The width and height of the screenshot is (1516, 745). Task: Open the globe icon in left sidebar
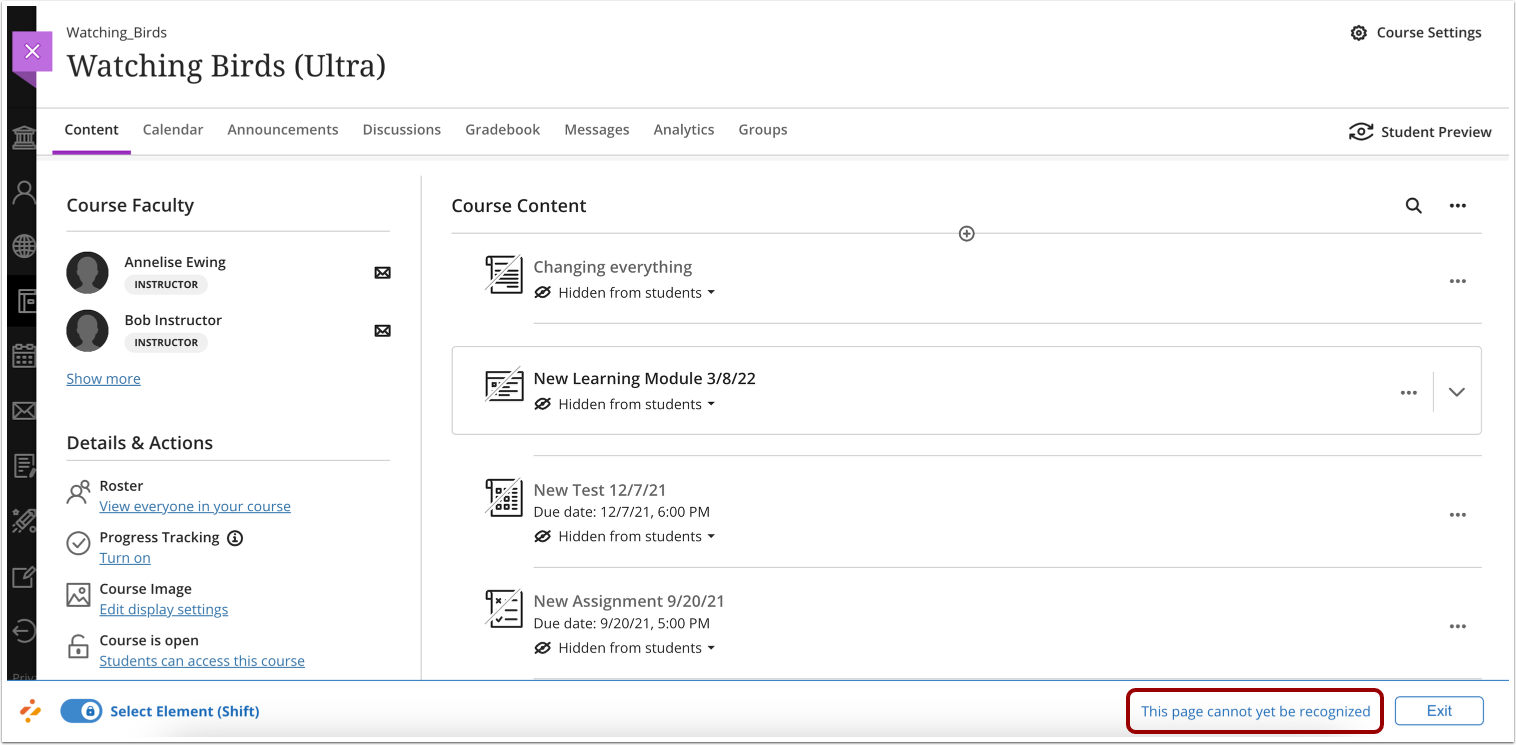tap(24, 246)
